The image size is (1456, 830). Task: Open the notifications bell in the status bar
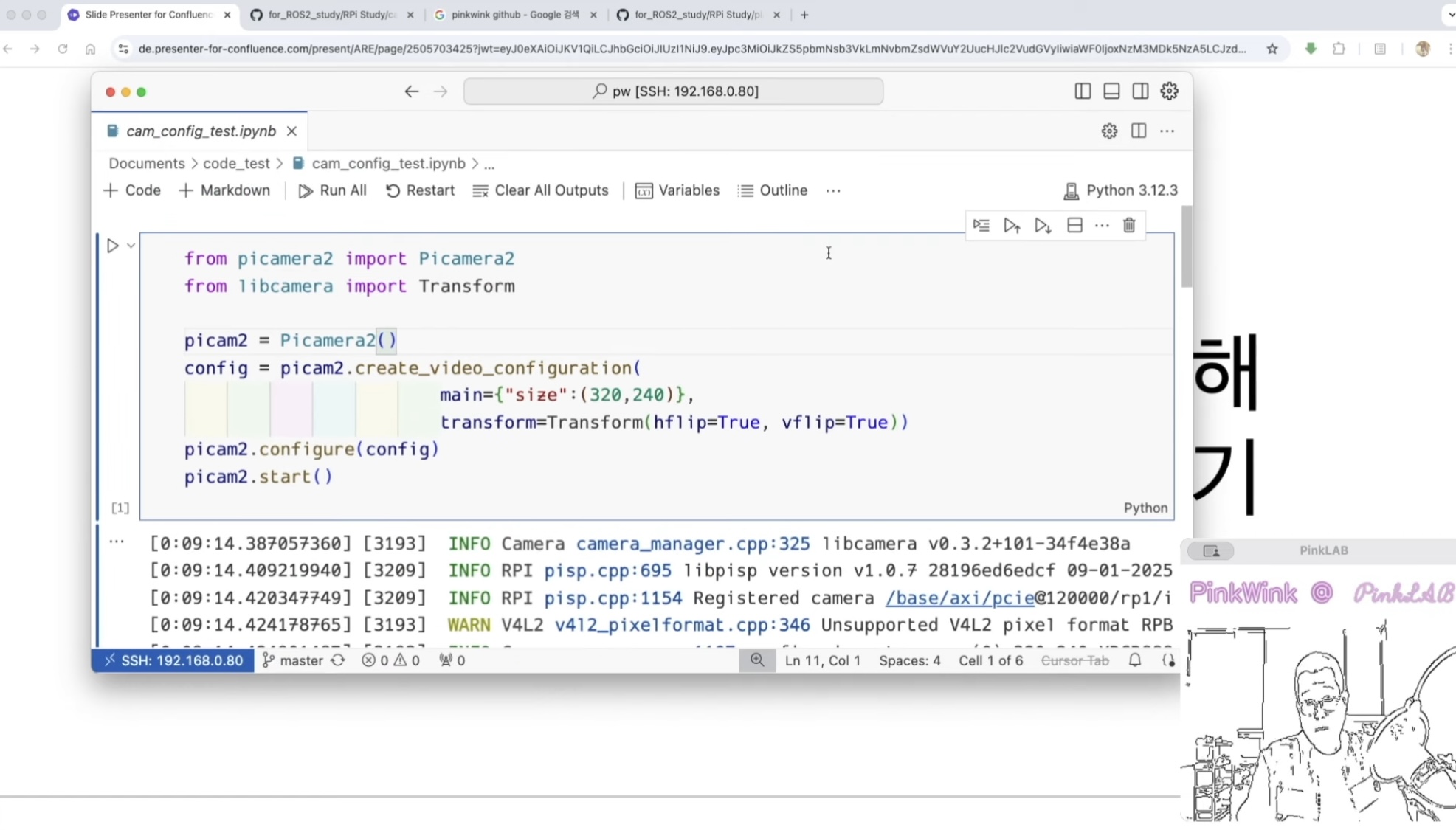(1134, 660)
